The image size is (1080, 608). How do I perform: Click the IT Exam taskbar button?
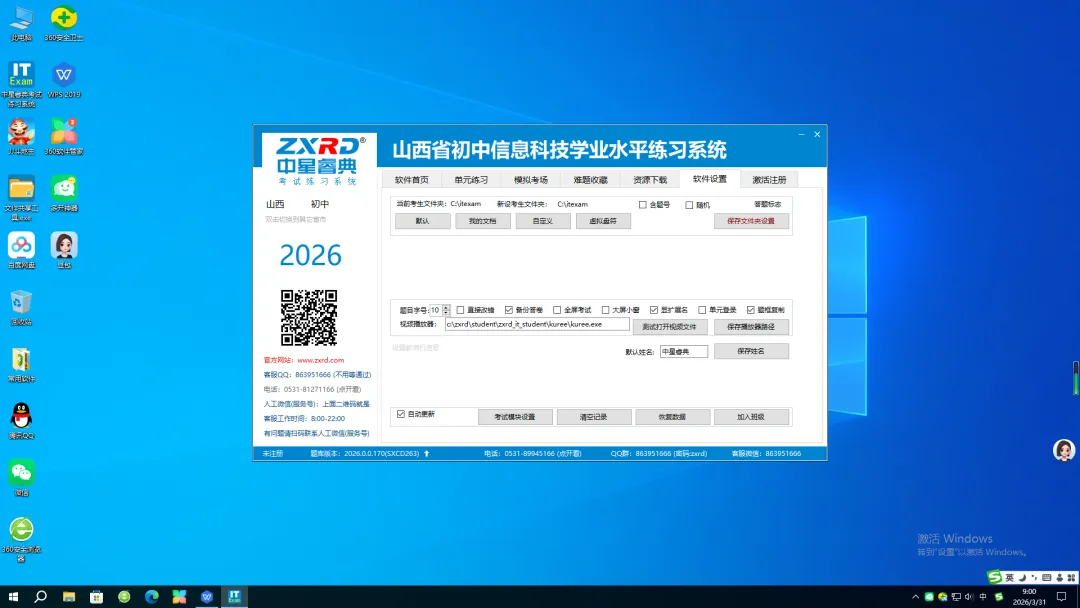coord(234,596)
